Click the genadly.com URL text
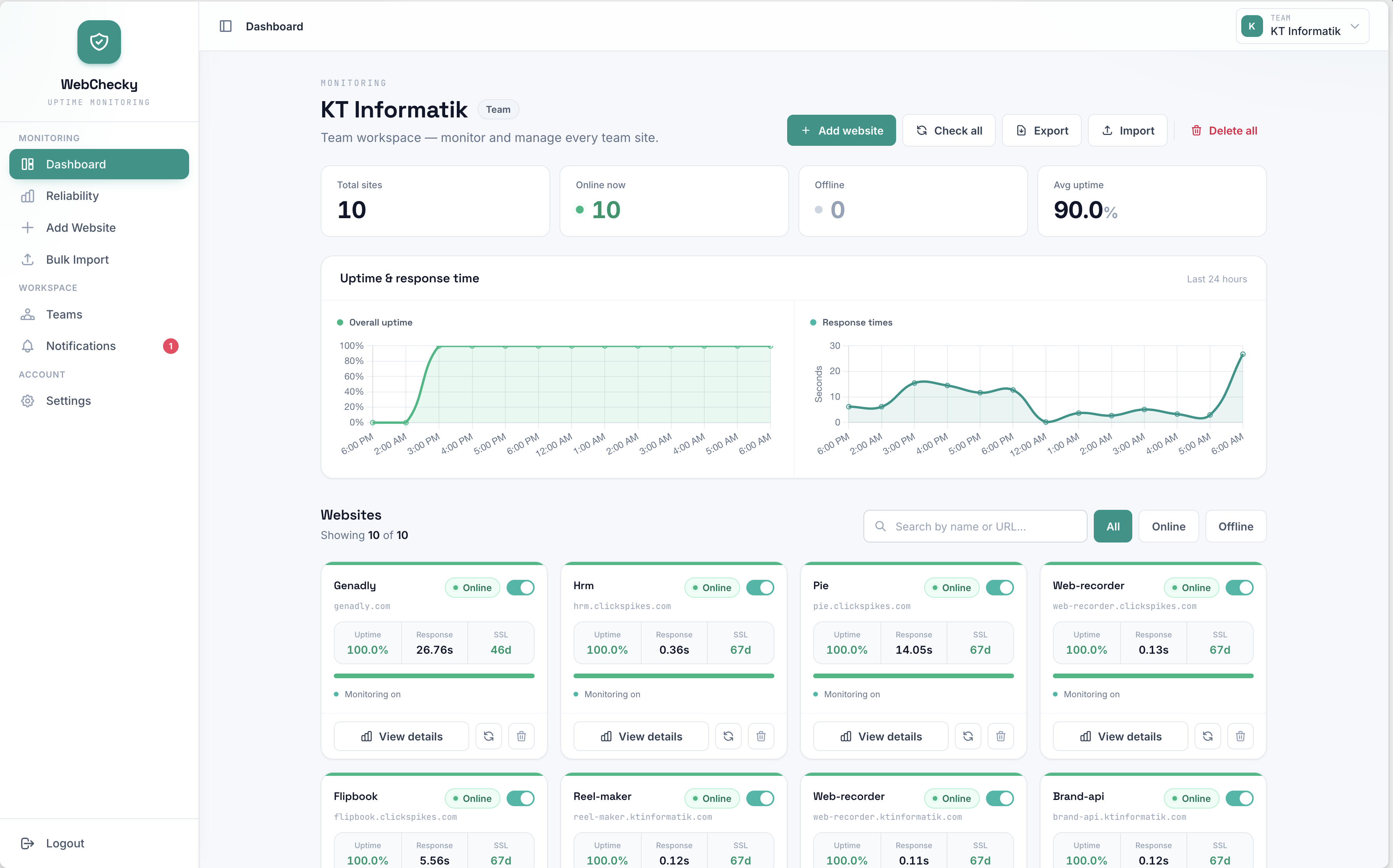 pos(362,605)
